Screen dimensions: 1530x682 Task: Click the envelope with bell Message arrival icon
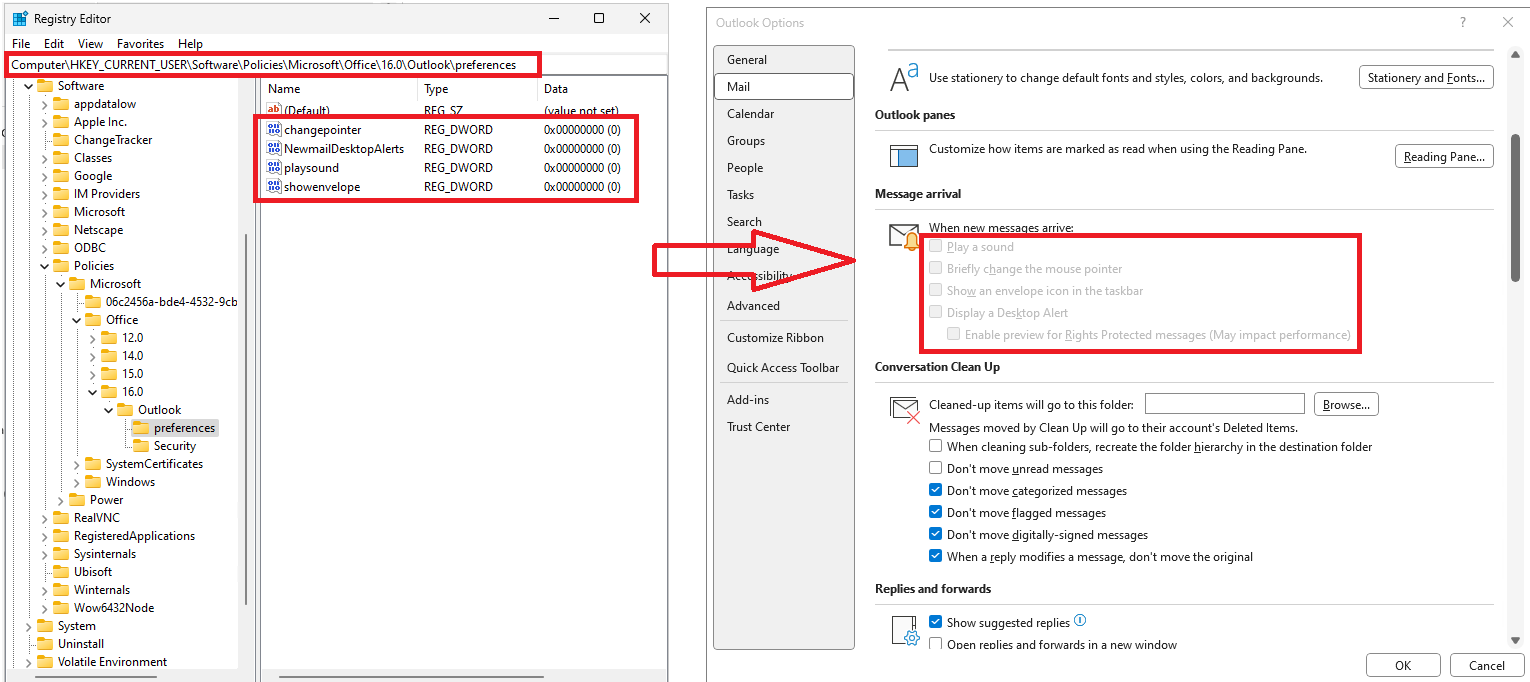coord(904,237)
